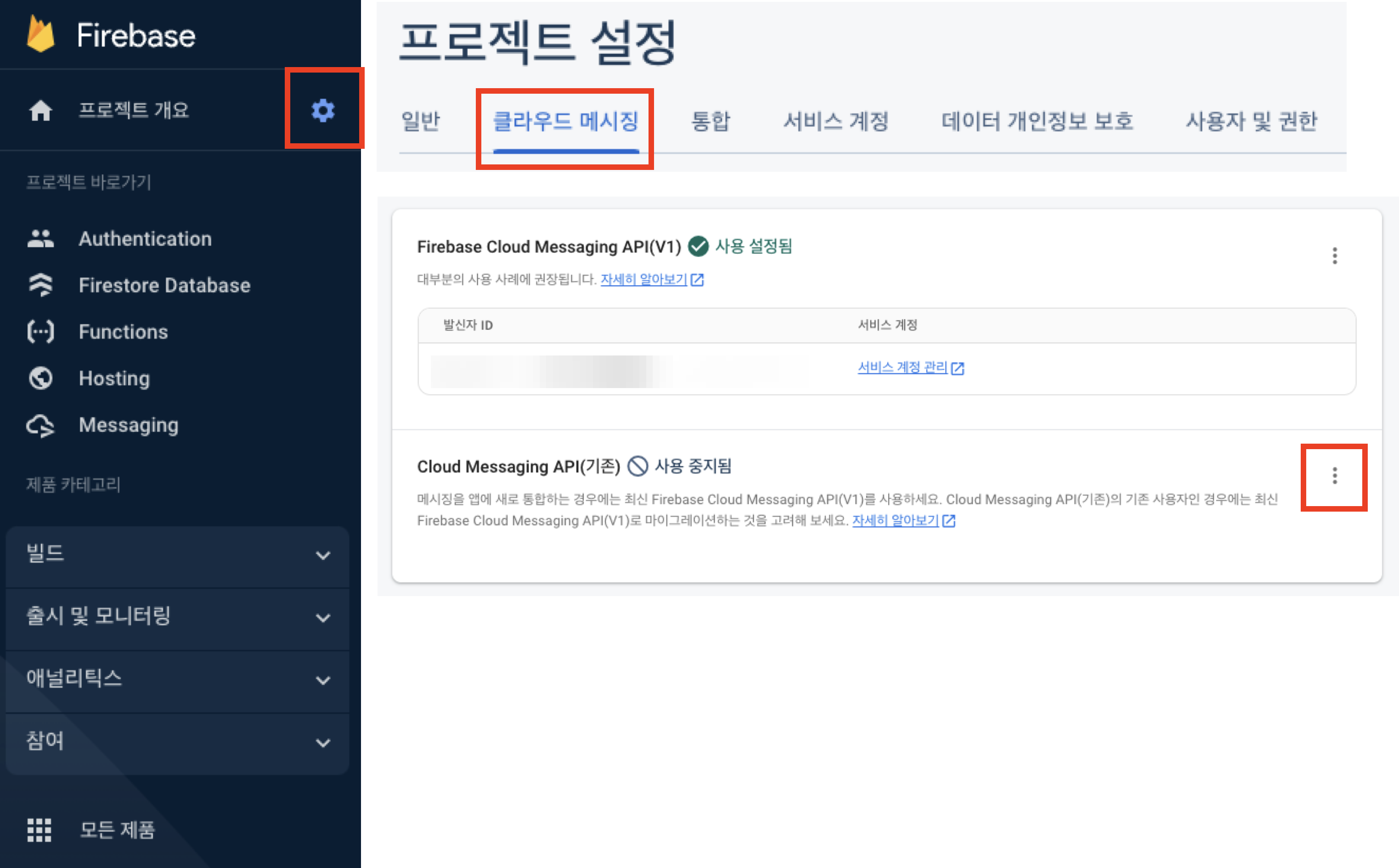Open the 사용자 및 권한 tab
Viewport: 1399px width, 868px height.
pos(1252,121)
